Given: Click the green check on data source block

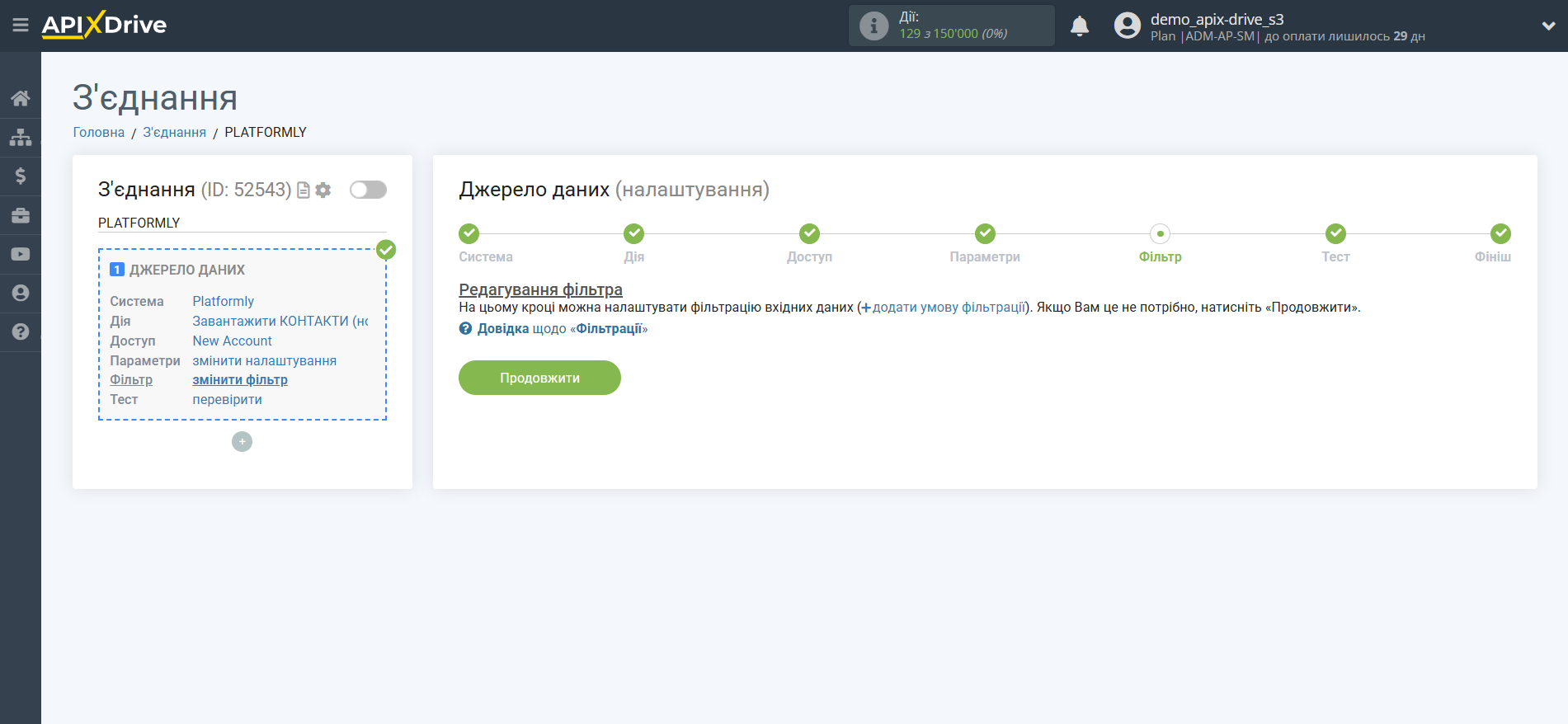Looking at the screenshot, I should pos(386,250).
